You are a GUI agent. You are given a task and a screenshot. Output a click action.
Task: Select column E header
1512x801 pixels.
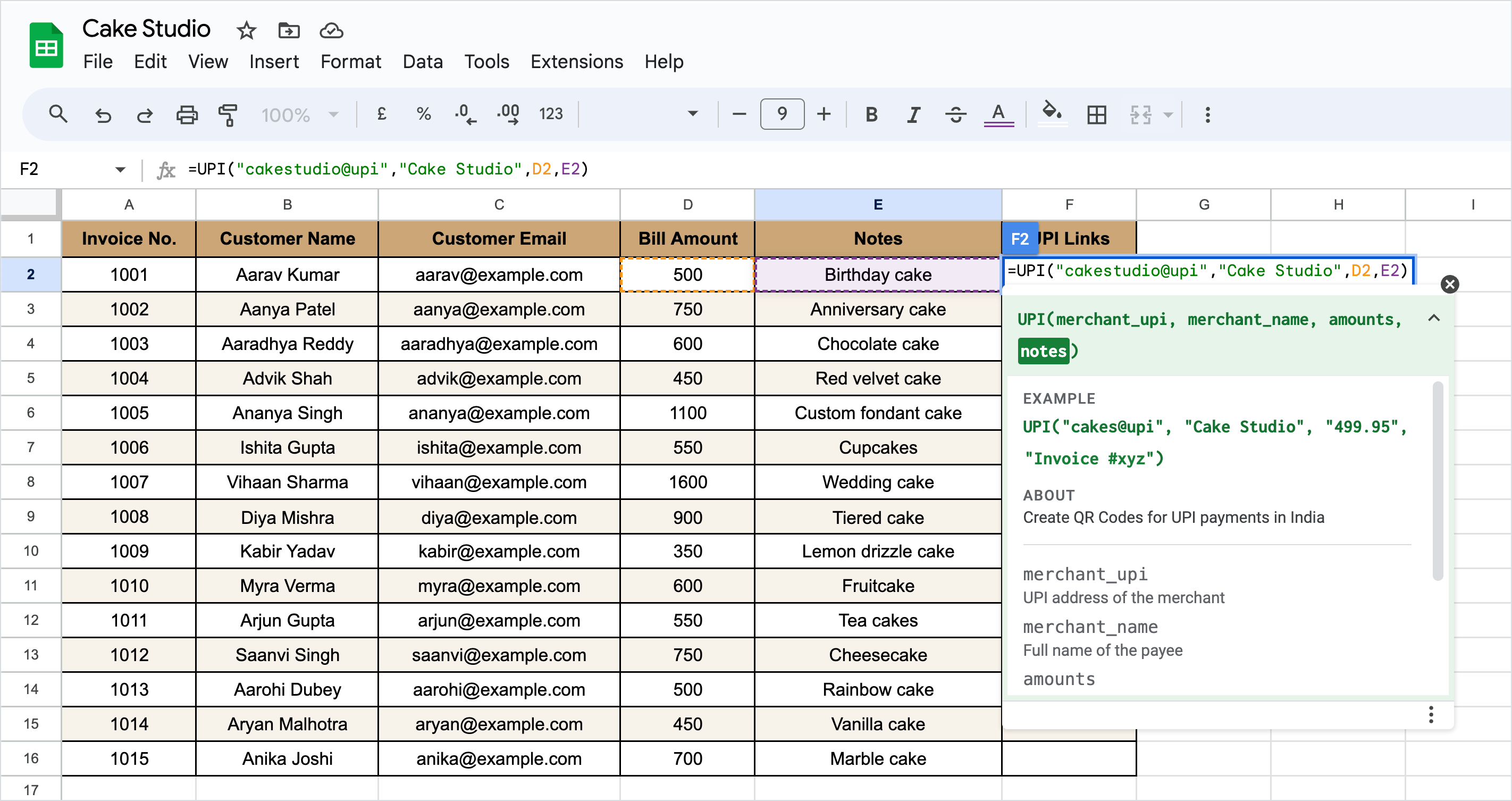point(878,204)
